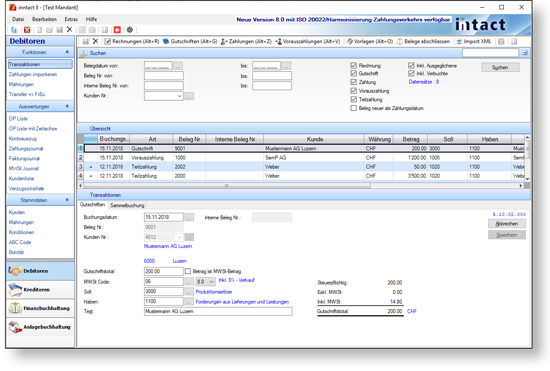Open date picker next to Belegdatum von

[178, 66]
